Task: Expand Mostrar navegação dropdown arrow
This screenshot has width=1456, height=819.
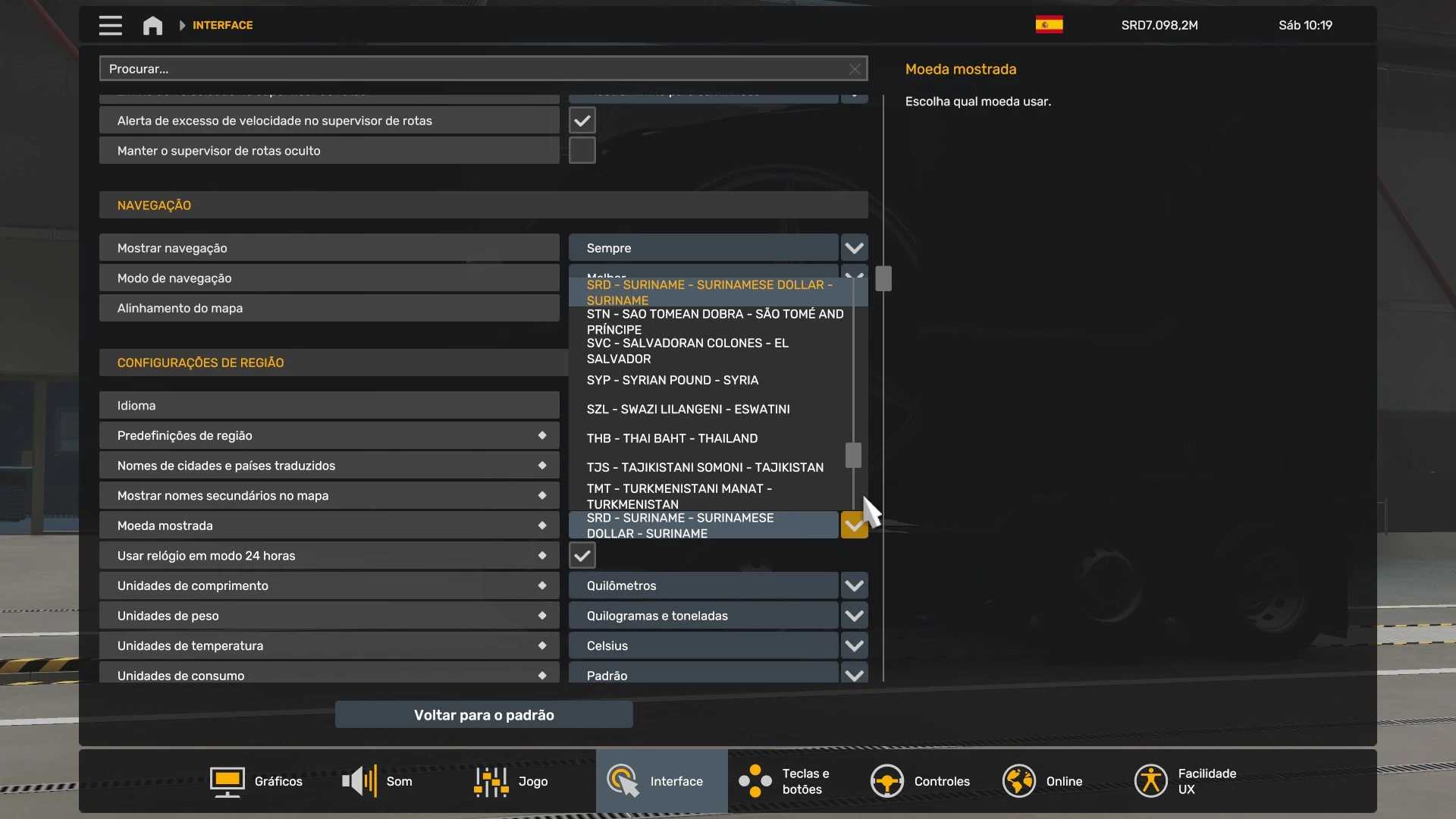Action: coord(854,248)
